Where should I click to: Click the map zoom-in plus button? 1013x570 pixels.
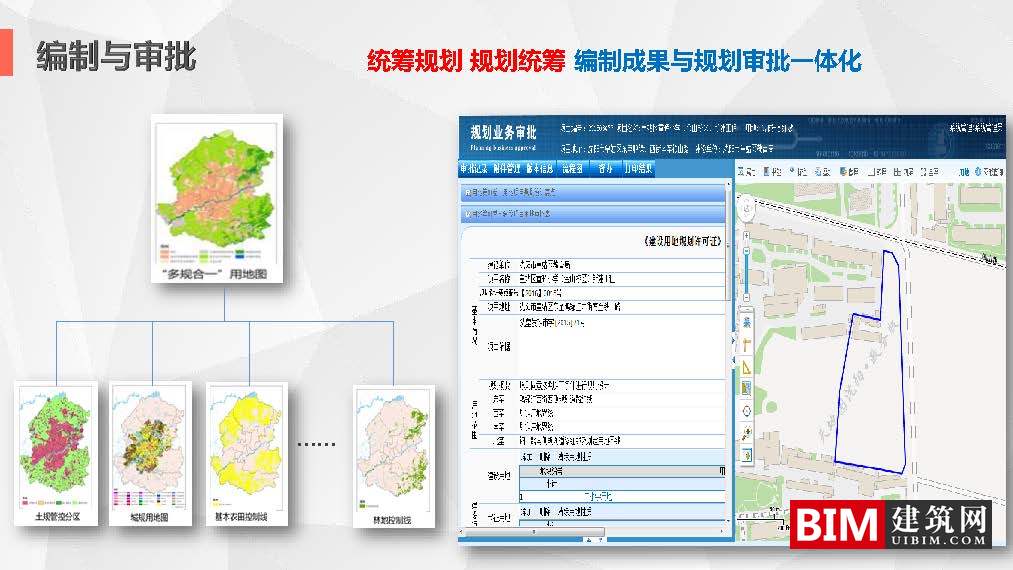point(747,234)
